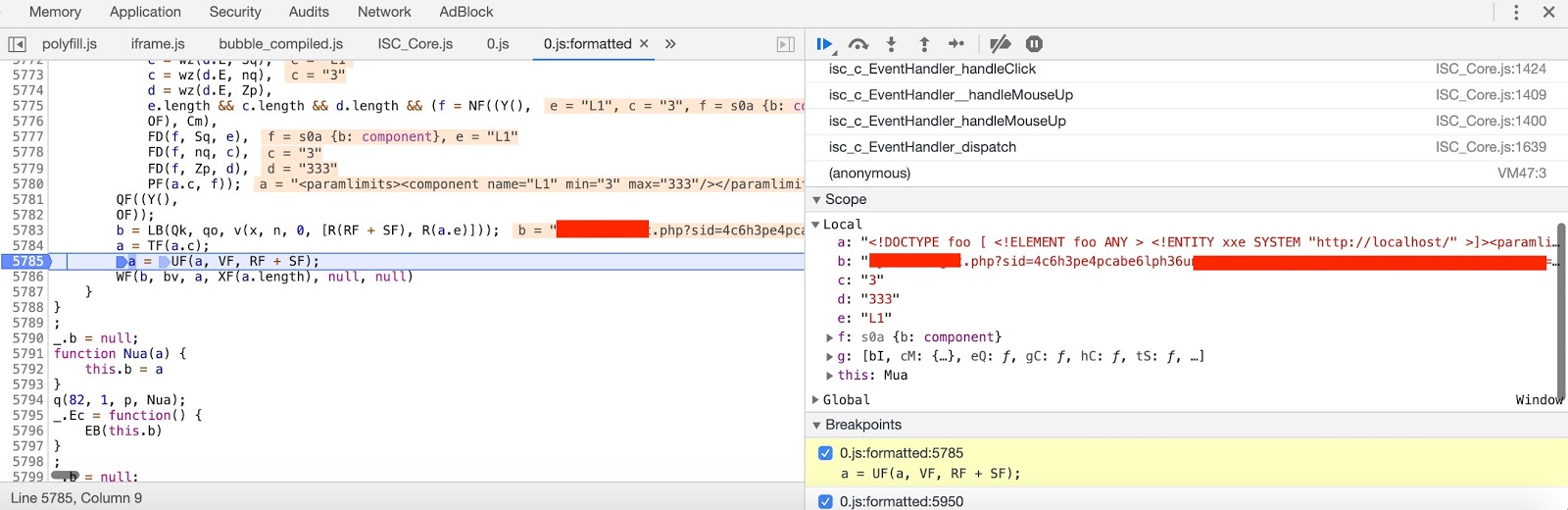This screenshot has width=1568, height=510.
Task: Collapse the Breakpoints section
Action: pyautogui.click(x=816, y=425)
